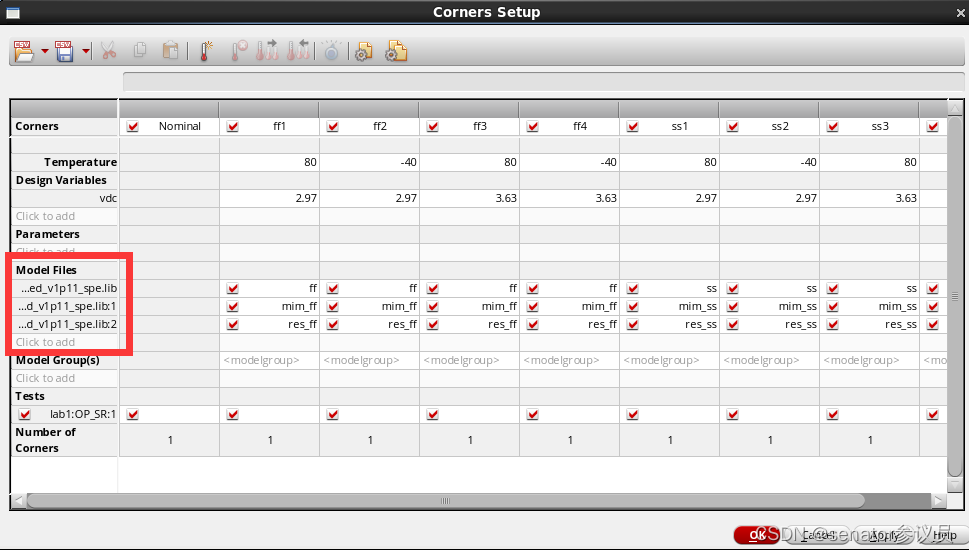Open the modelgroup field under ff3
The image size is (969, 554).
pyautogui.click(x=470, y=360)
